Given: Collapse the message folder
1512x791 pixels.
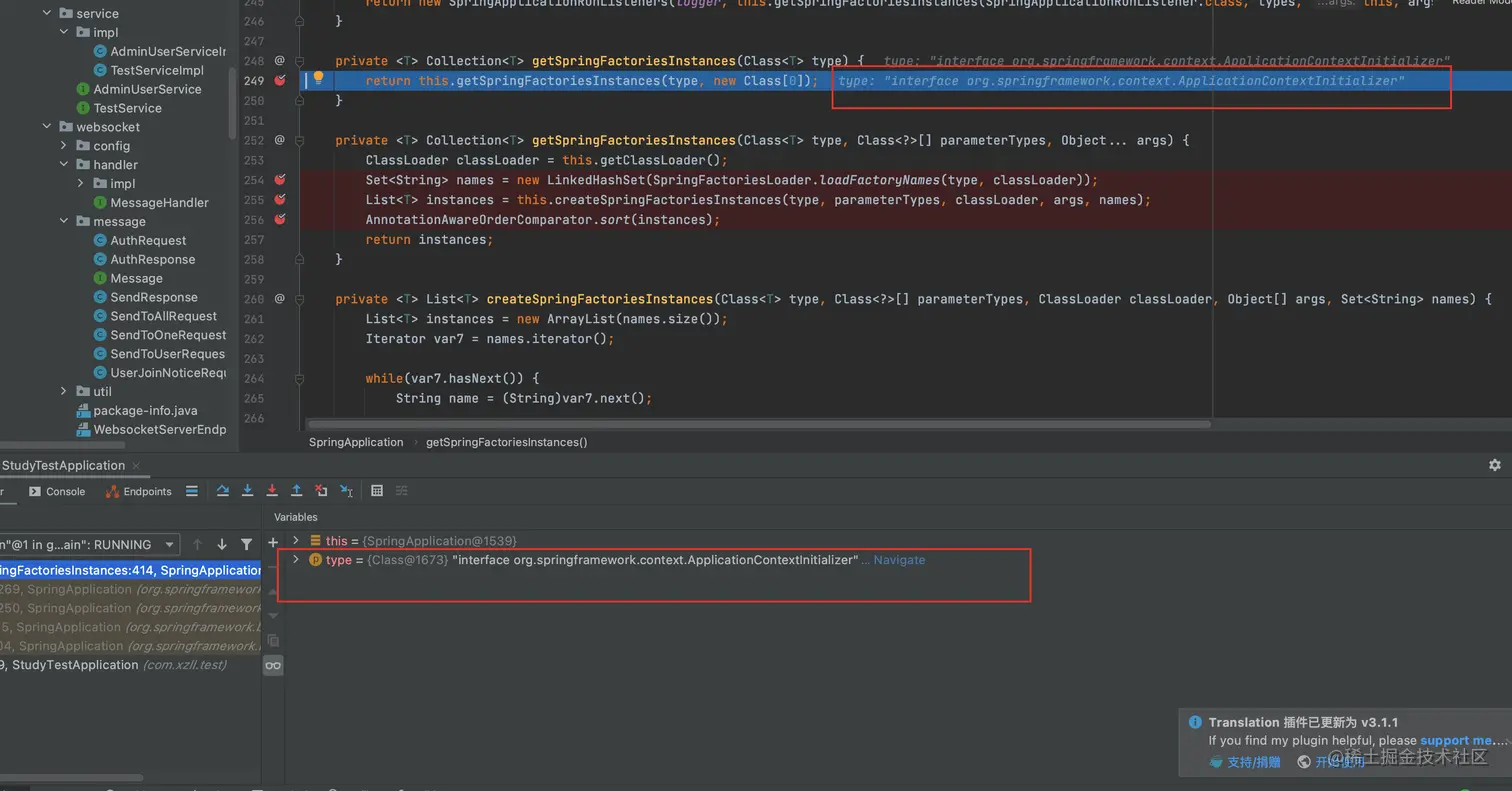Looking at the screenshot, I should click(65, 221).
